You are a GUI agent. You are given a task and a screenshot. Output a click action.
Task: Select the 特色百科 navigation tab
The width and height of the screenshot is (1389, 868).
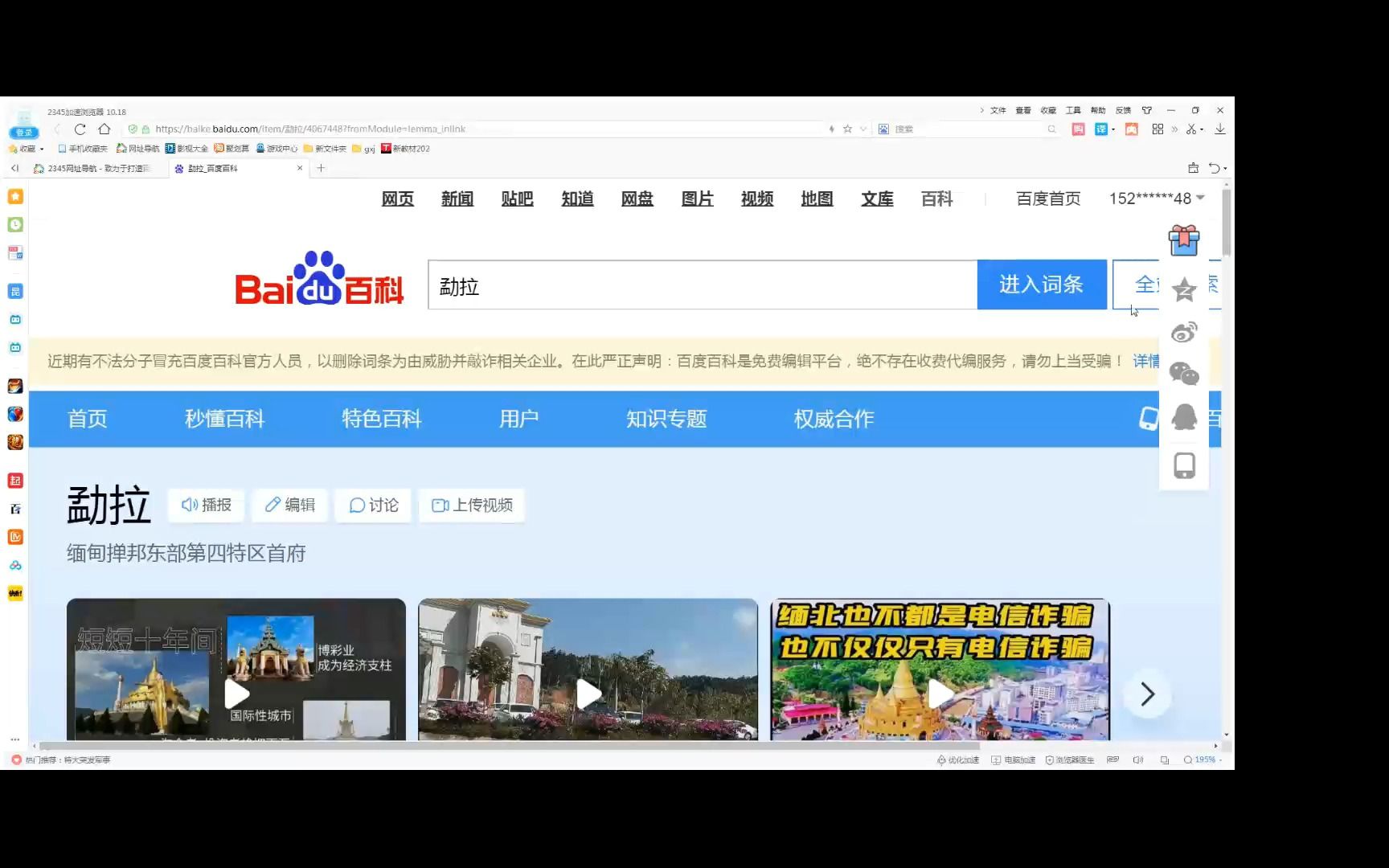coord(381,419)
